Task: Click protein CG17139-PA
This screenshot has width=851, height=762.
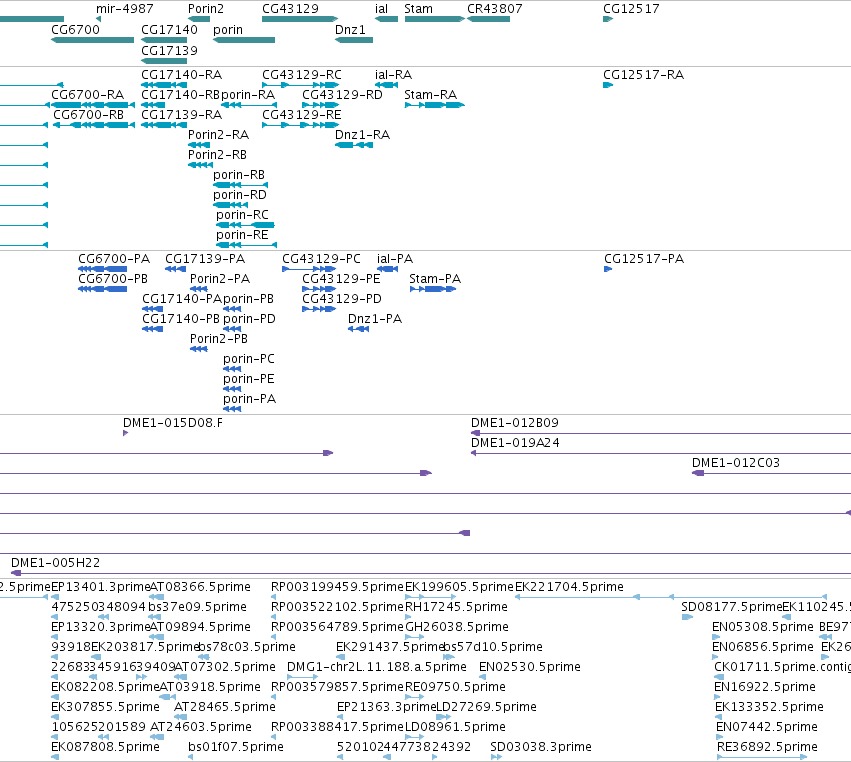Action: (x=175, y=269)
